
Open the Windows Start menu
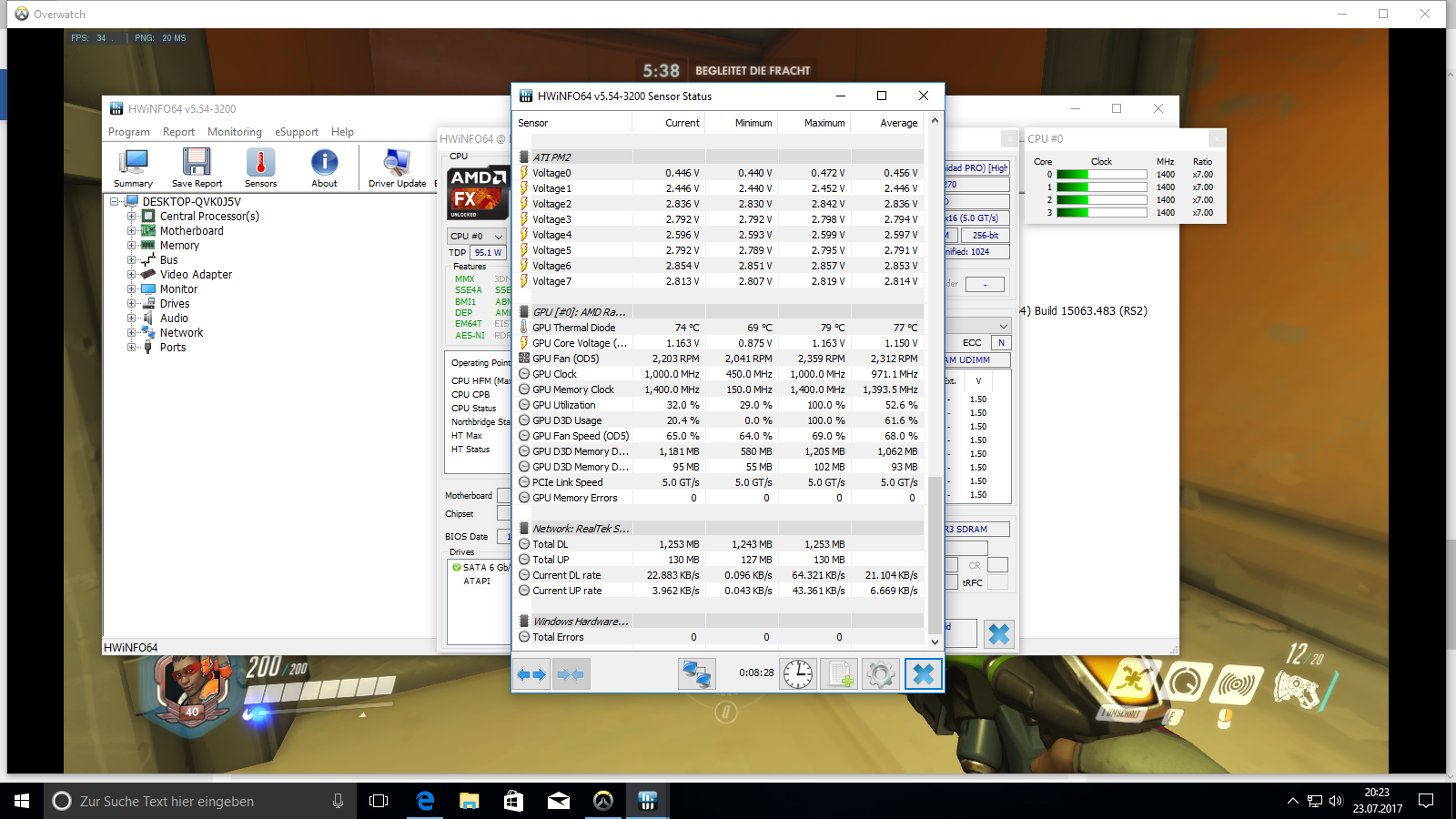click(x=22, y=801)
